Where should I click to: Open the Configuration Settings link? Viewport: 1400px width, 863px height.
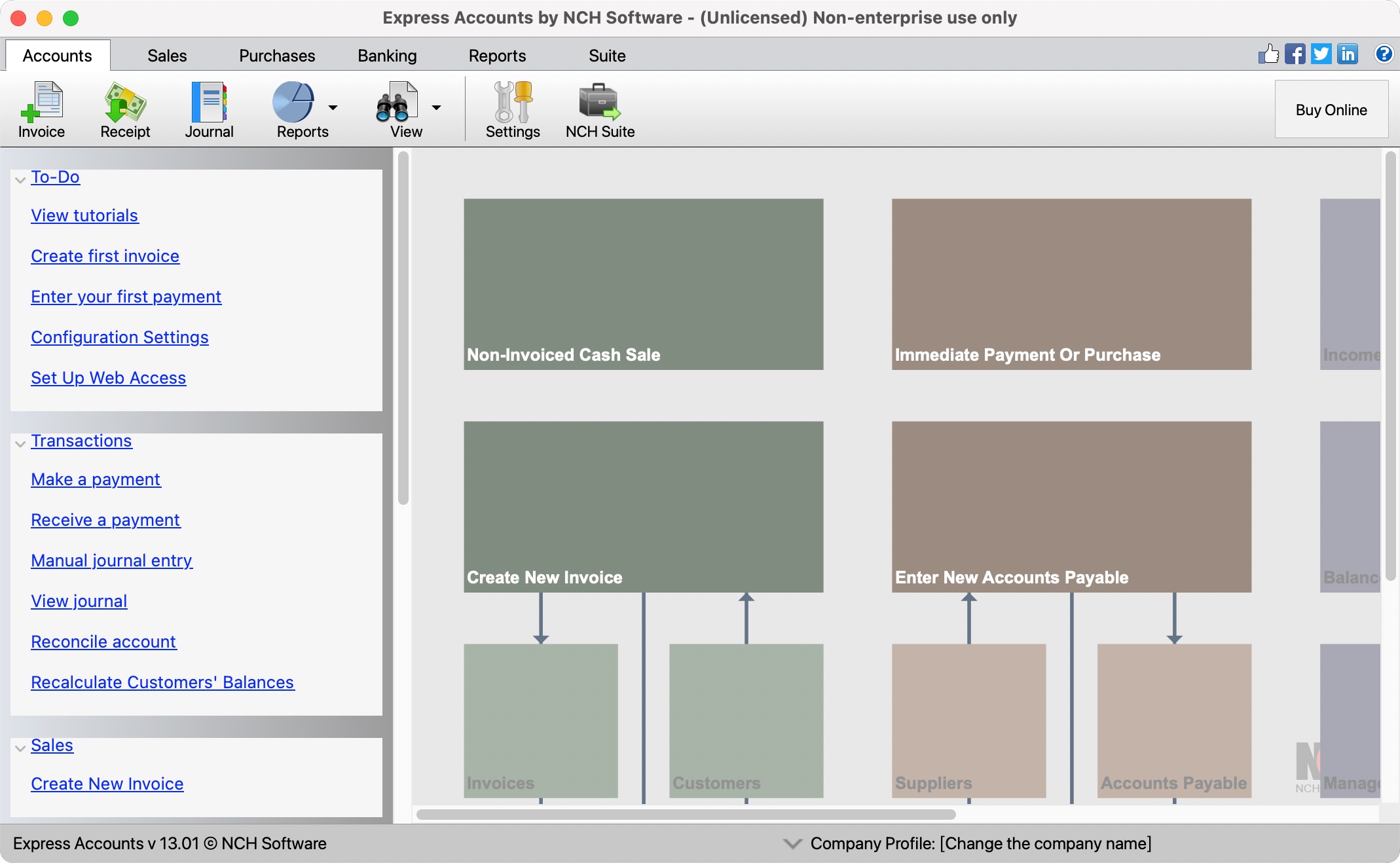tap(120, 337)
